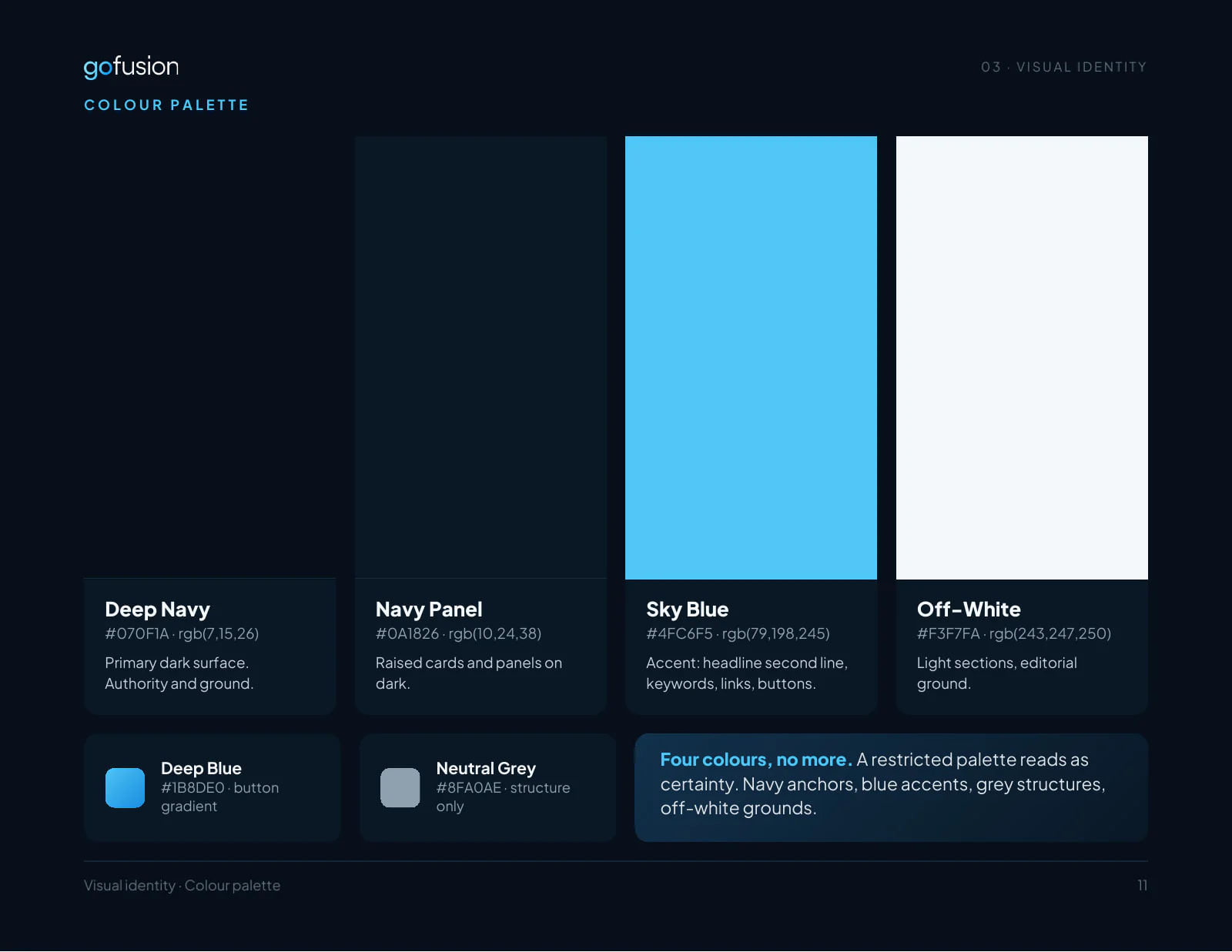Click the gofusion logo

[x=131, y=67]
